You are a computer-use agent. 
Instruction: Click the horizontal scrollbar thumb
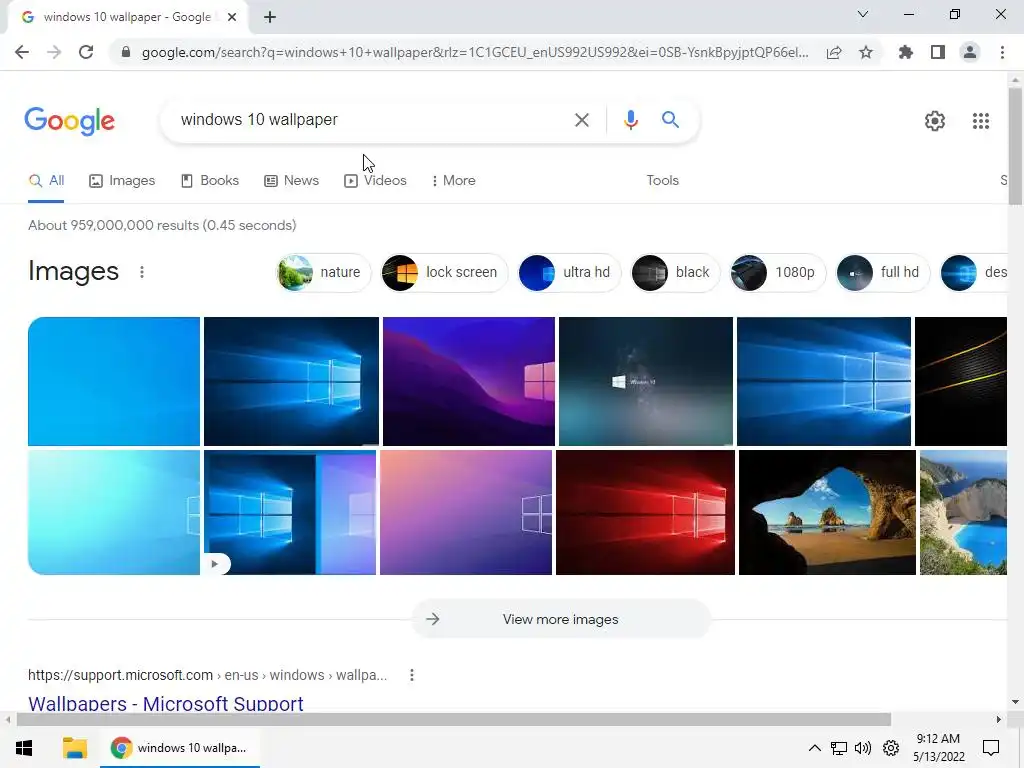(454, 720)
